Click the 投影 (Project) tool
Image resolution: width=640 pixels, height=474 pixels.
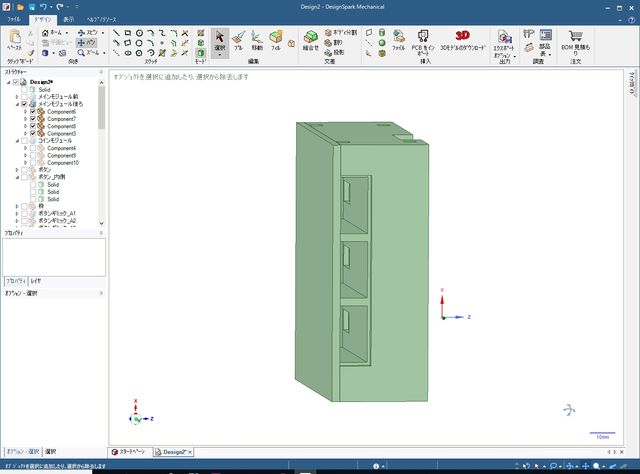point(334,53)
